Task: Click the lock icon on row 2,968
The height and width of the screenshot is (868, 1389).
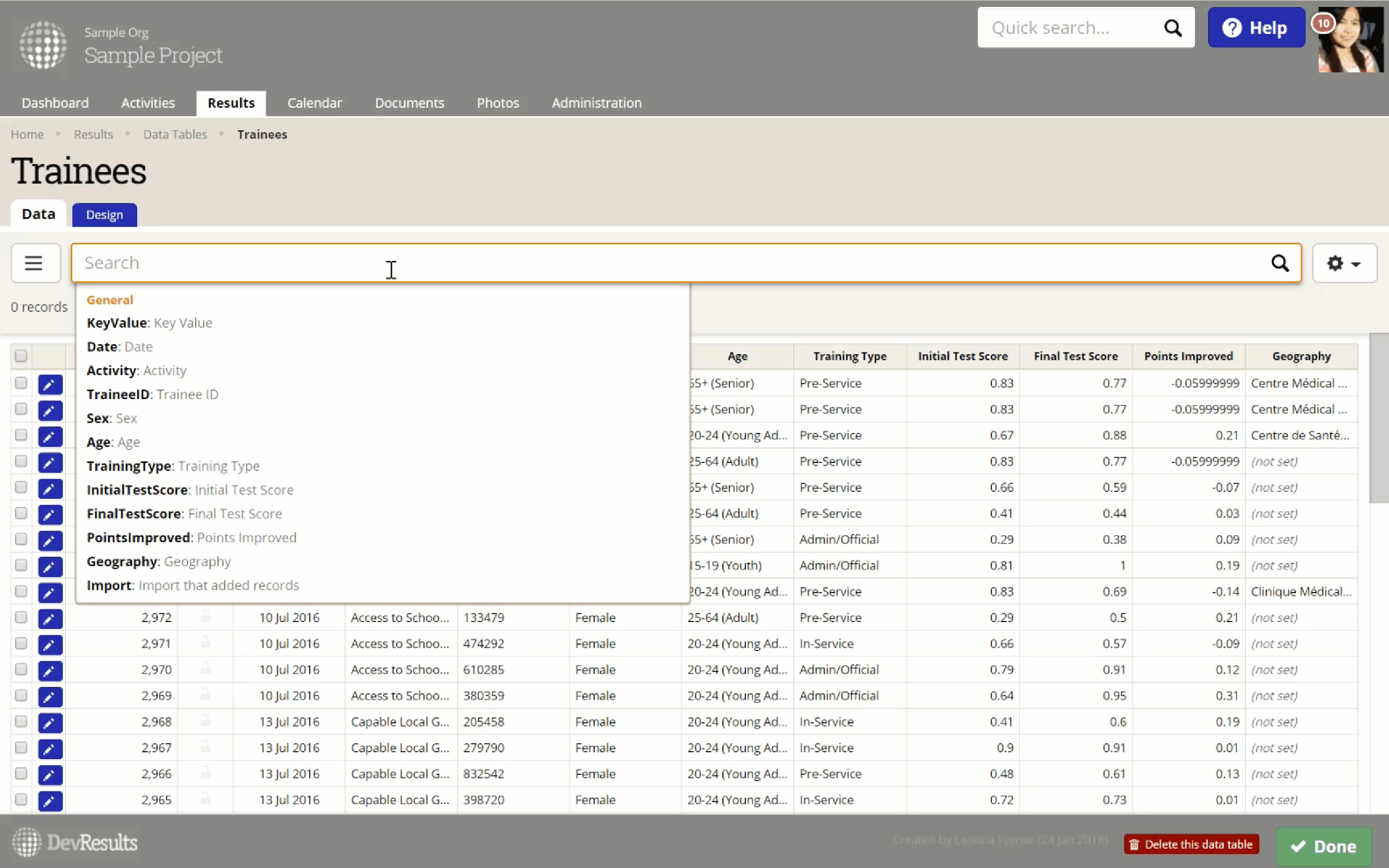Action: tap(205, 721)
